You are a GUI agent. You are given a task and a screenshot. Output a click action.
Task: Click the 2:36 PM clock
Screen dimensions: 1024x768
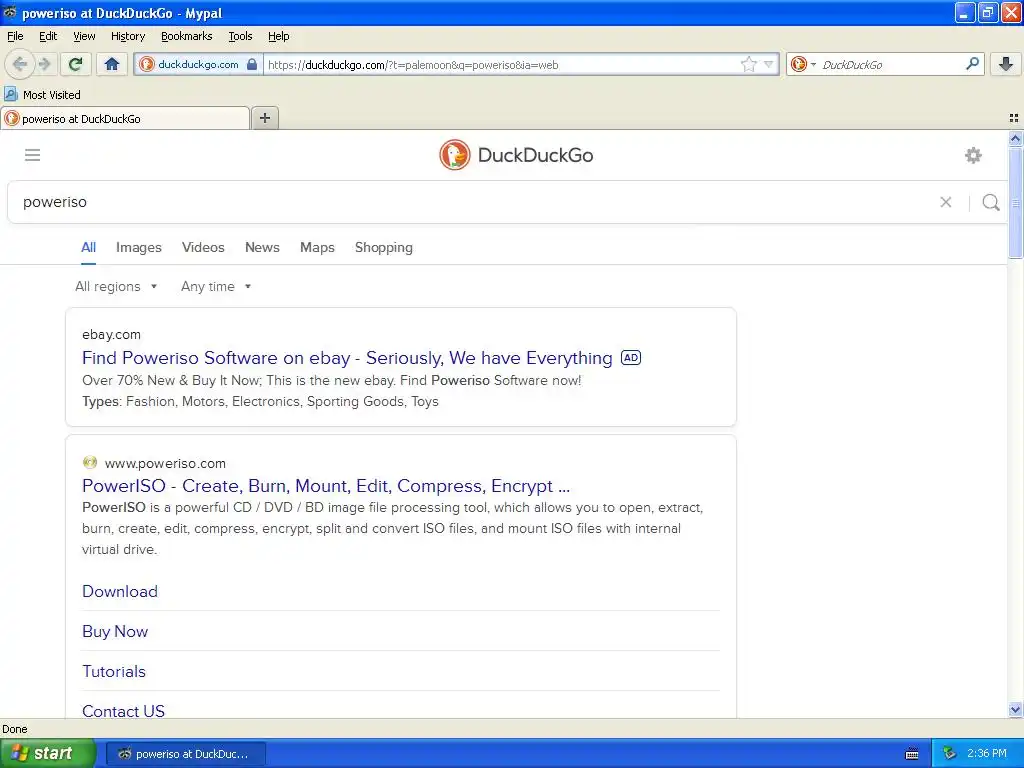[987, 754]
